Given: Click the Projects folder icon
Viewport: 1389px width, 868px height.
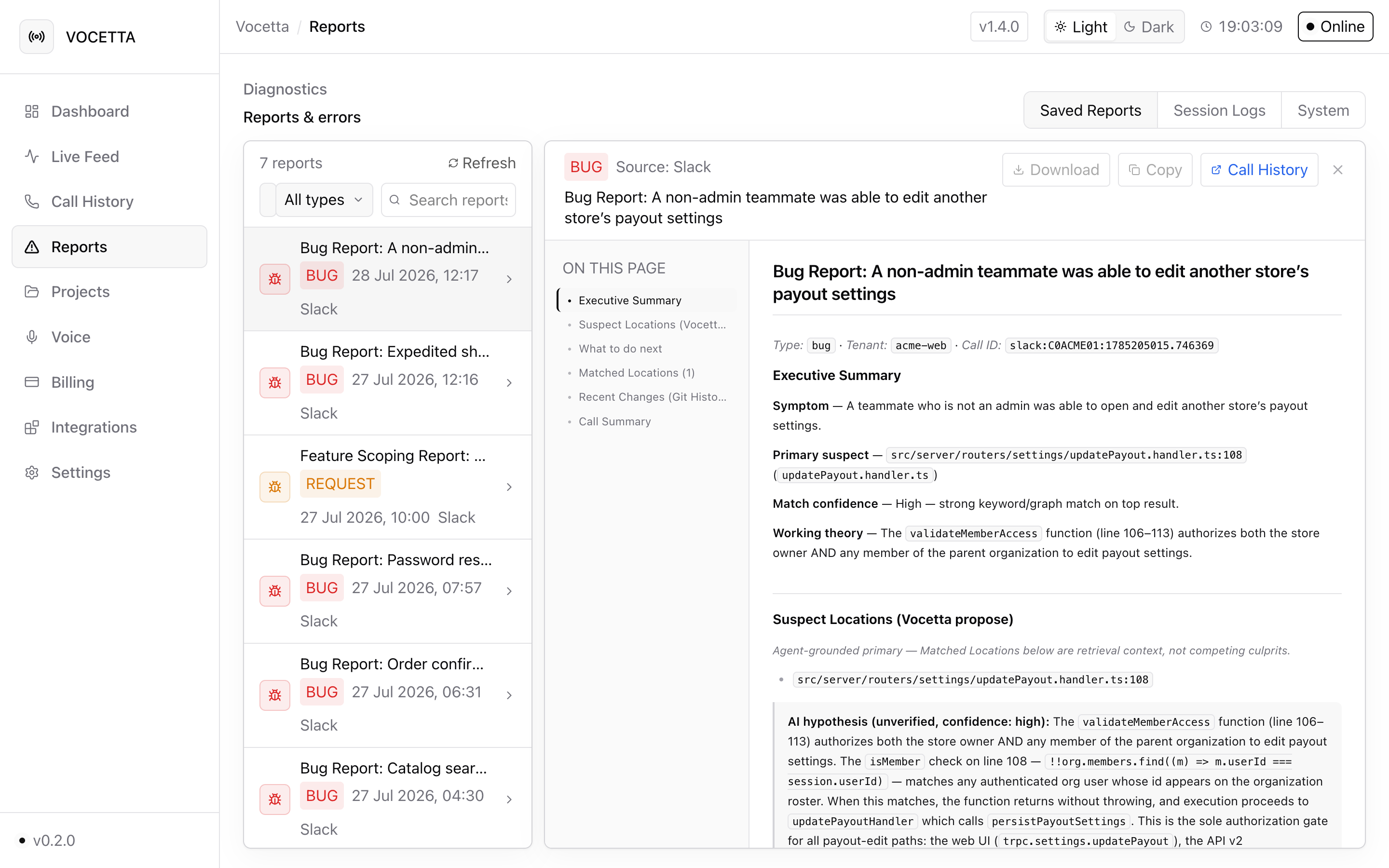Looking at the screenshot, I should (x=32, y=292).
